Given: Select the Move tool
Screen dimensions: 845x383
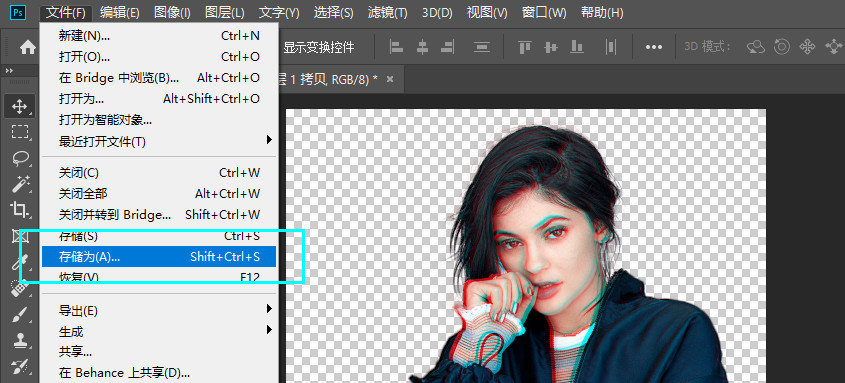Looking at the screenshot, I should (19, 106).
